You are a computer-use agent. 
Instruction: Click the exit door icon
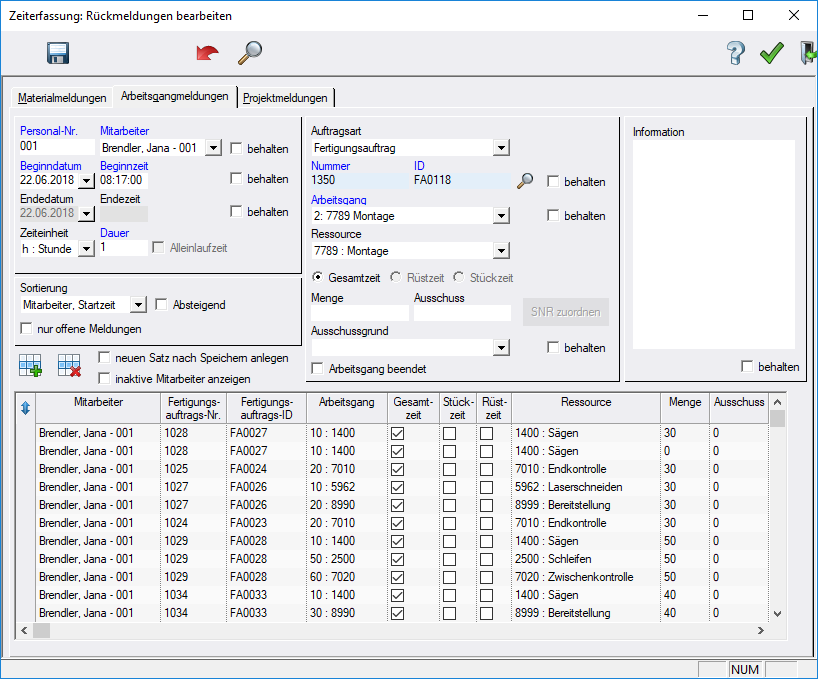click(807, 54)
